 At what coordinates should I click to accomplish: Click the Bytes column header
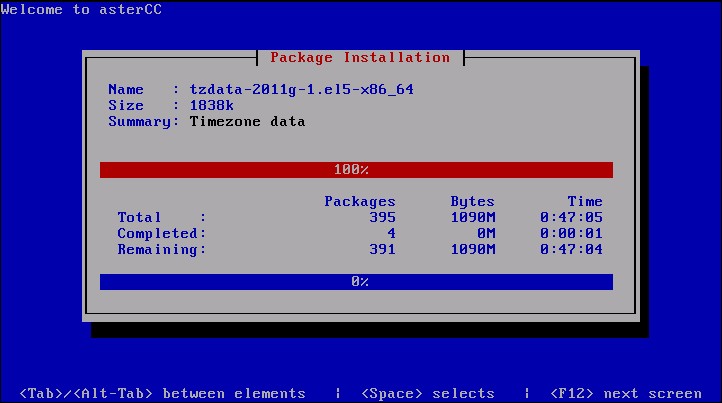(472, 201)
